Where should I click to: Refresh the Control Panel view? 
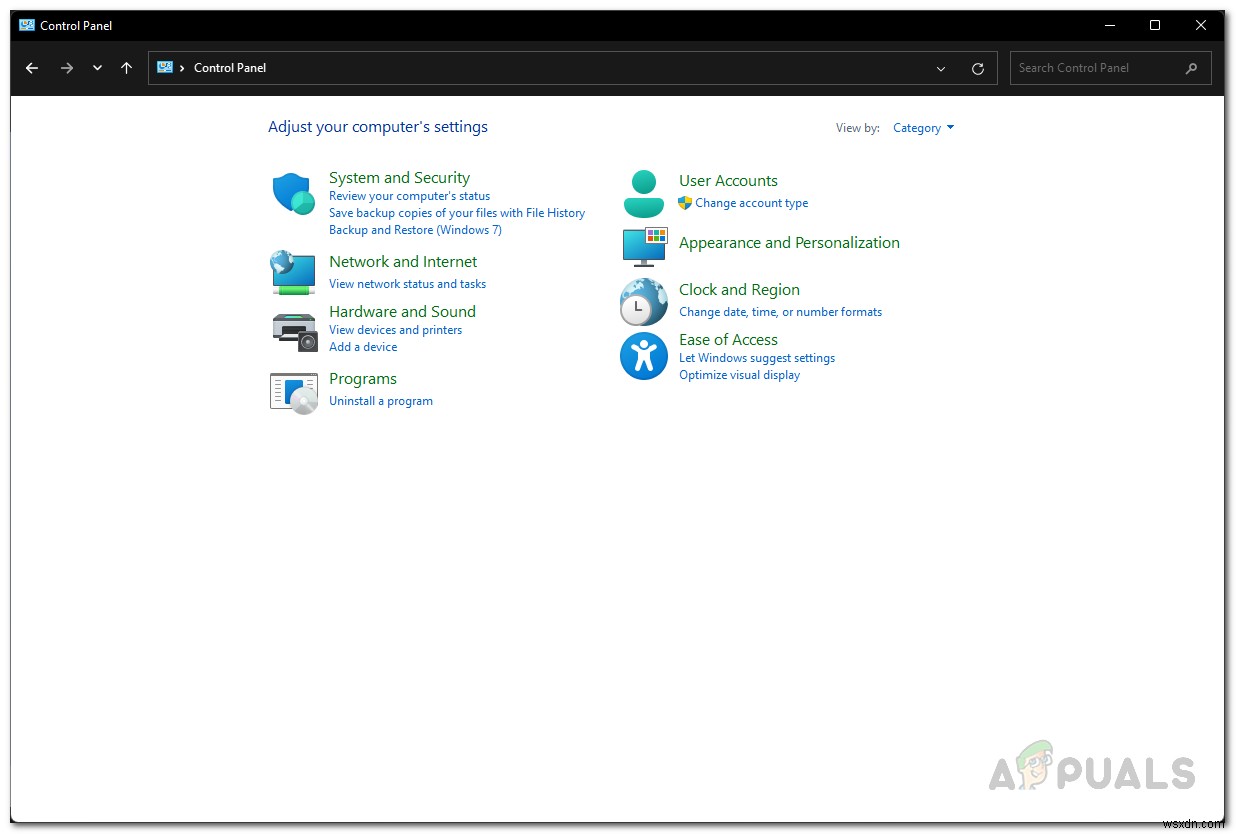pos(978,68)
